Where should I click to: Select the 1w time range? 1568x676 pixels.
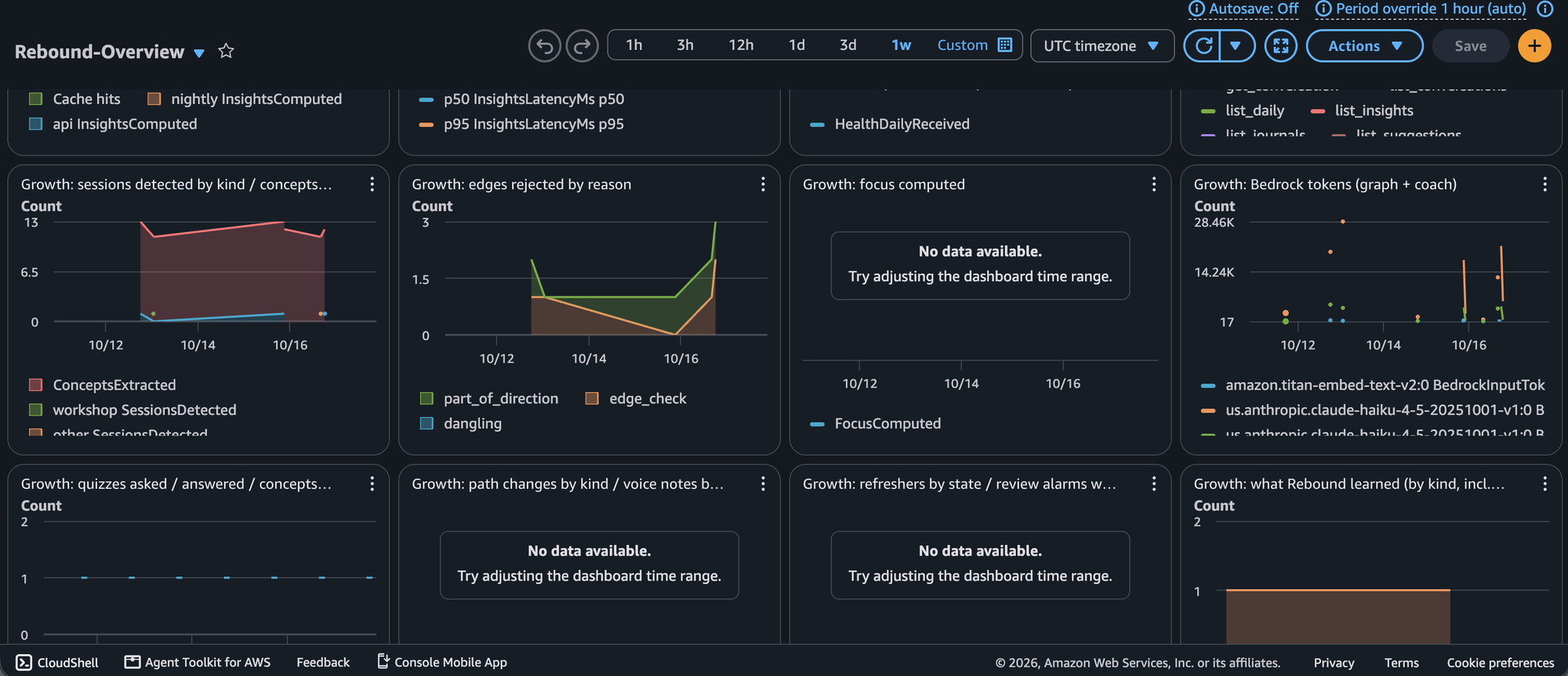(x=901, y=45)
